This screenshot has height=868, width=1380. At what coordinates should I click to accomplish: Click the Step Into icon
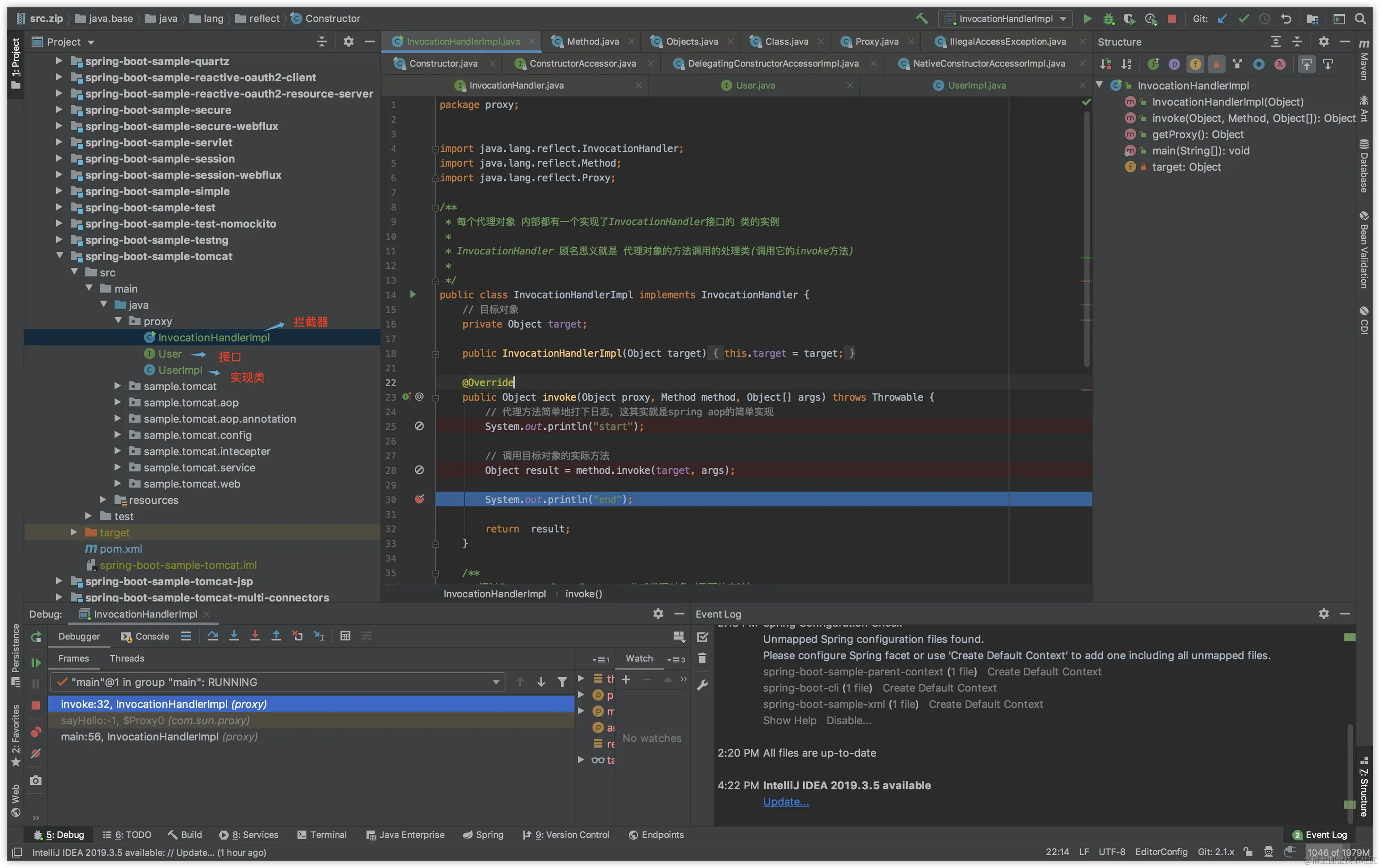coord(234,636)
